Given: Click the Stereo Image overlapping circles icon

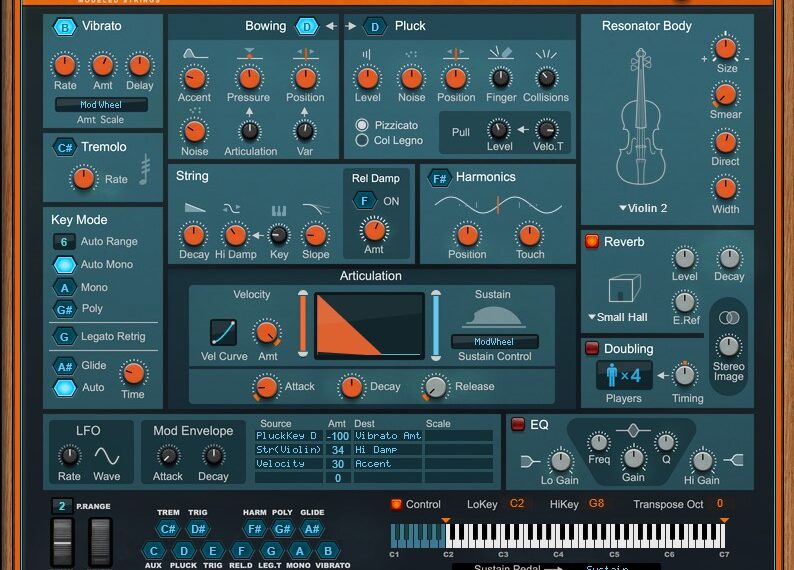Looking at the screenshot, I should click(x=729, y=317).
